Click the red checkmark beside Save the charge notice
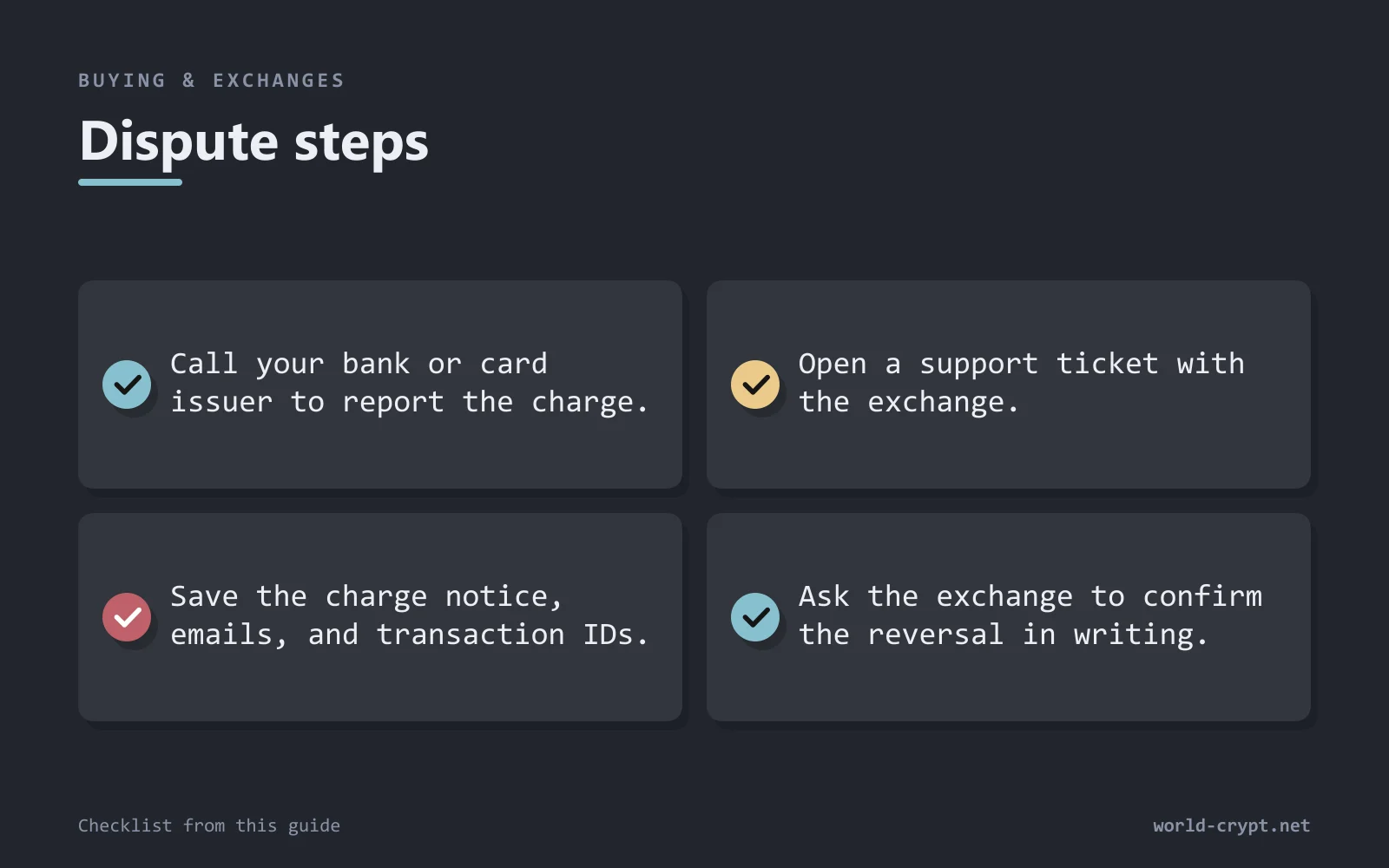1389x868 pixels. [x=127, y=617]
